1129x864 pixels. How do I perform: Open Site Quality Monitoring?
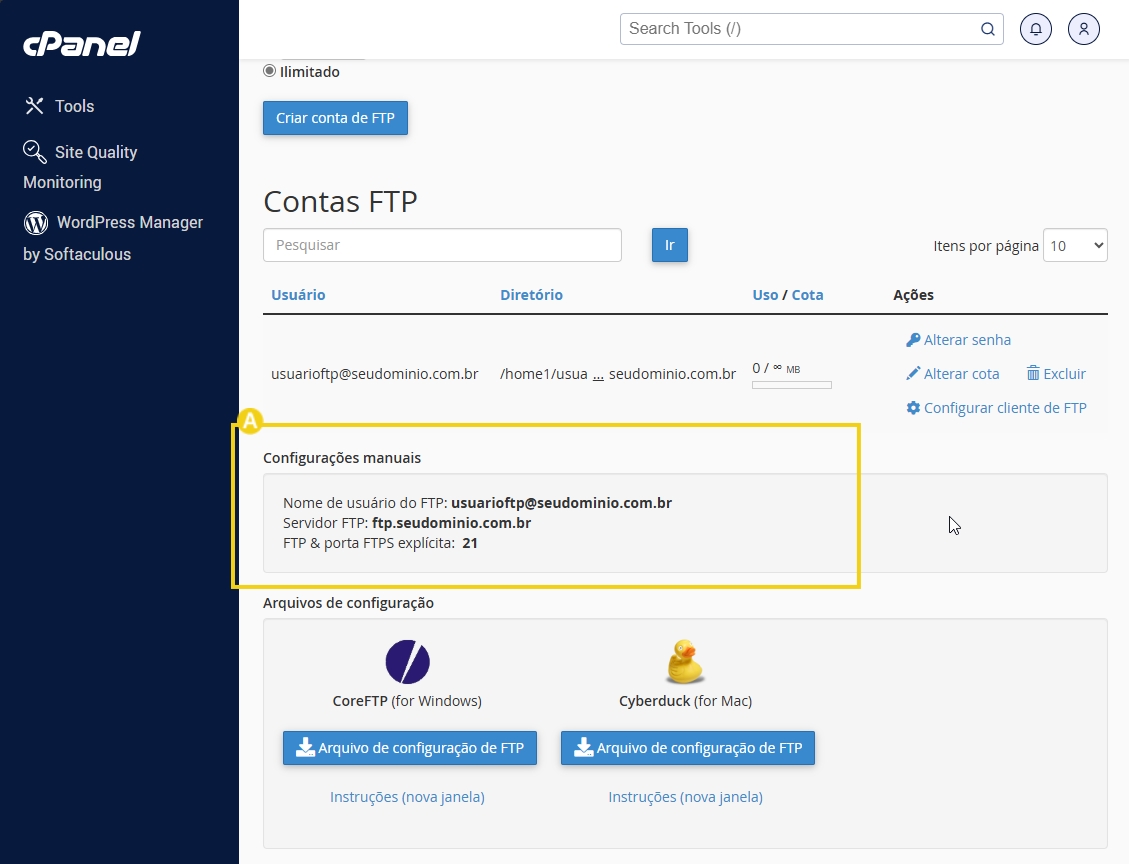tap(80, 166)
